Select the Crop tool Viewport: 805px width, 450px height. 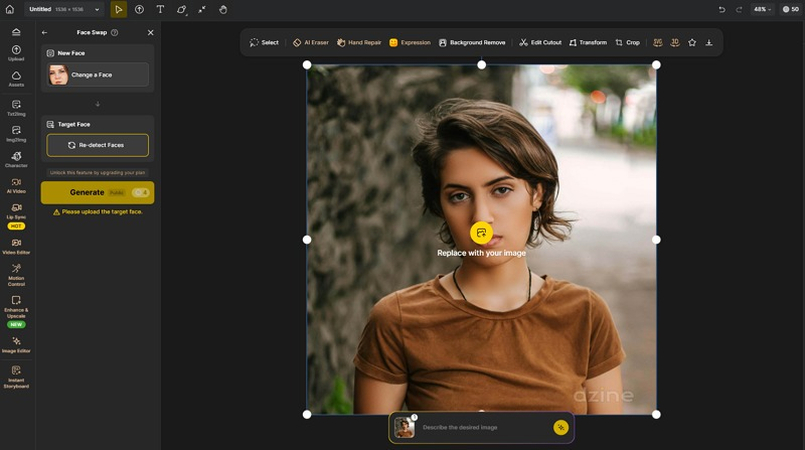627,43
